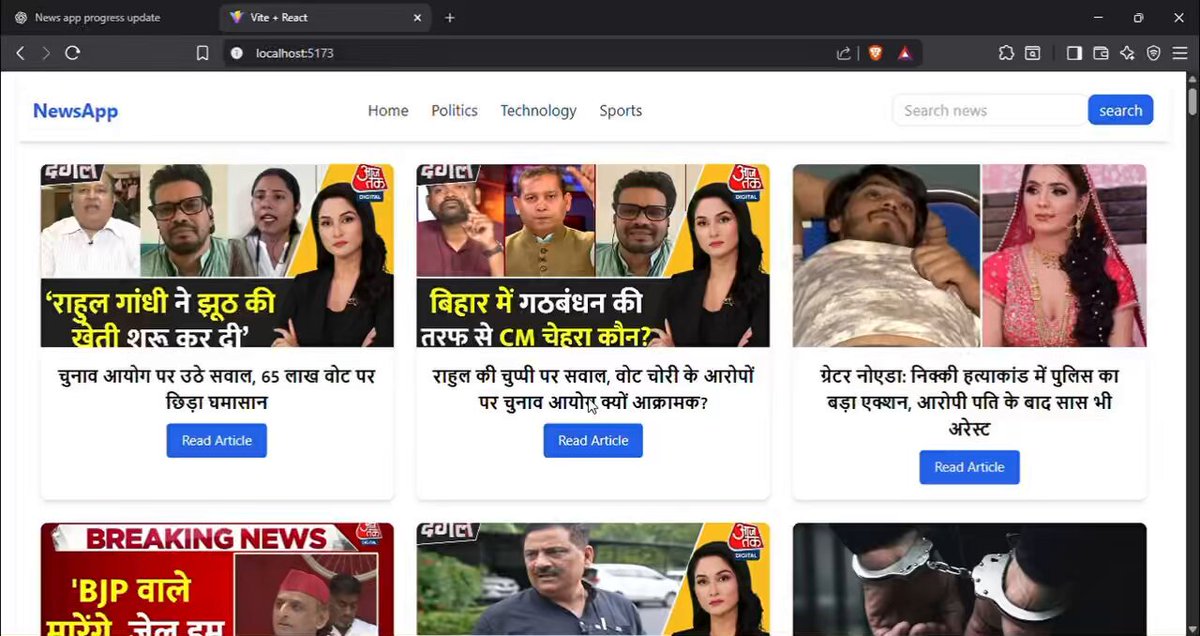Open thumbnail of man and bride in red
Image resolution: width=1200 pixels, height=636 pixels.
click(x=969, y=255)
